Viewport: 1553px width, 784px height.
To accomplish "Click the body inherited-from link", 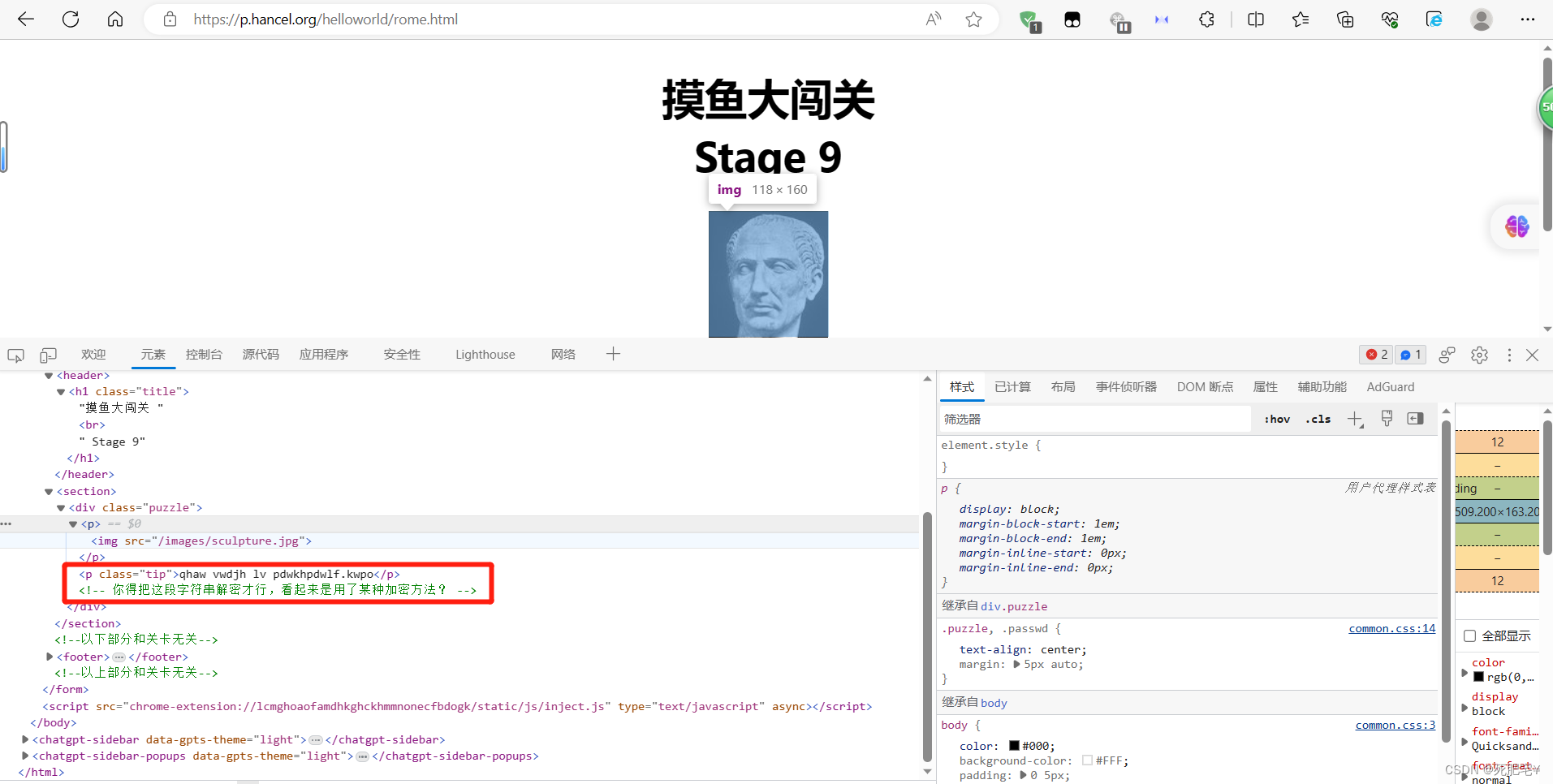I will 994,703.
